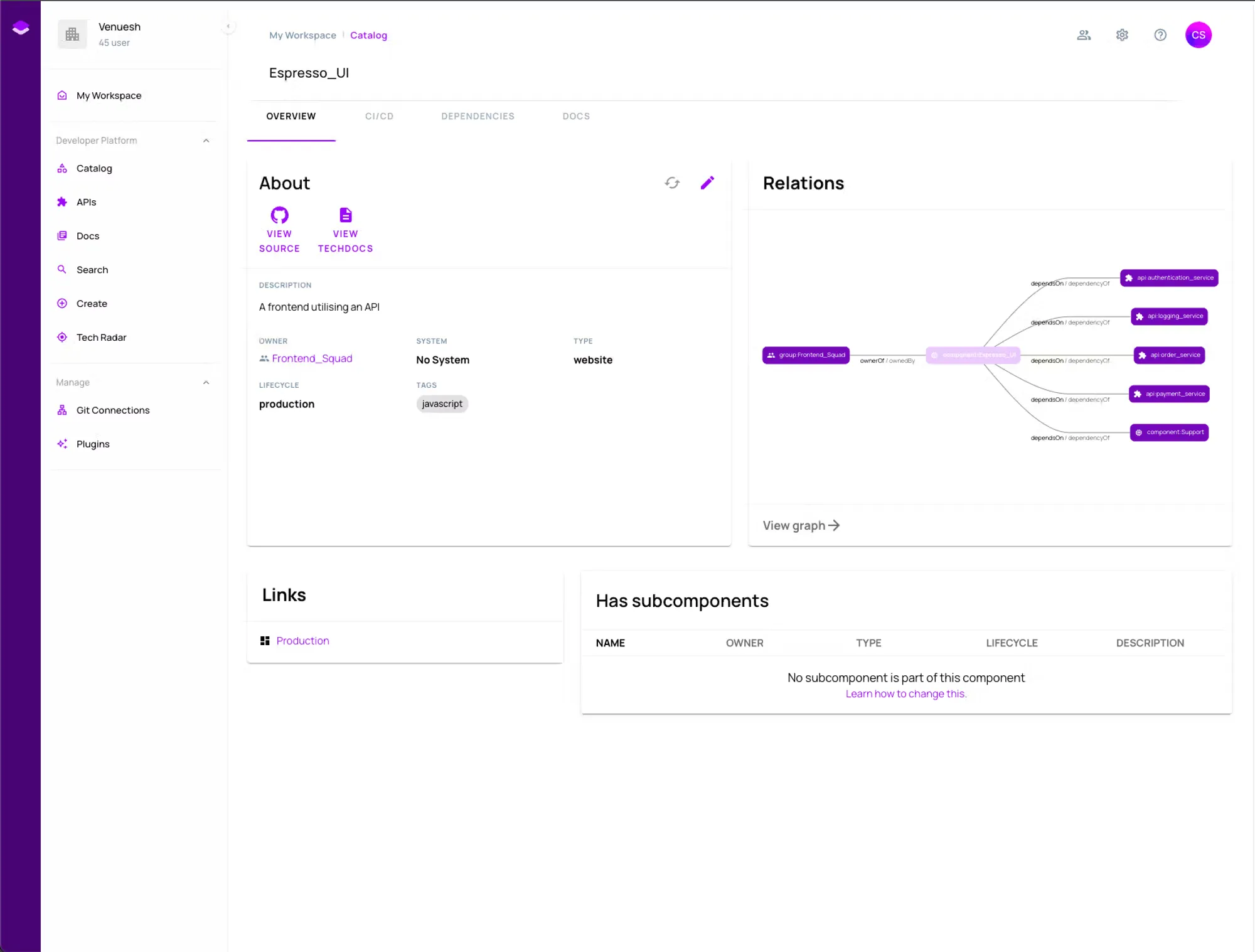Open the Production link
Screen dimensions: 1255x952
(x=302, y=641)
